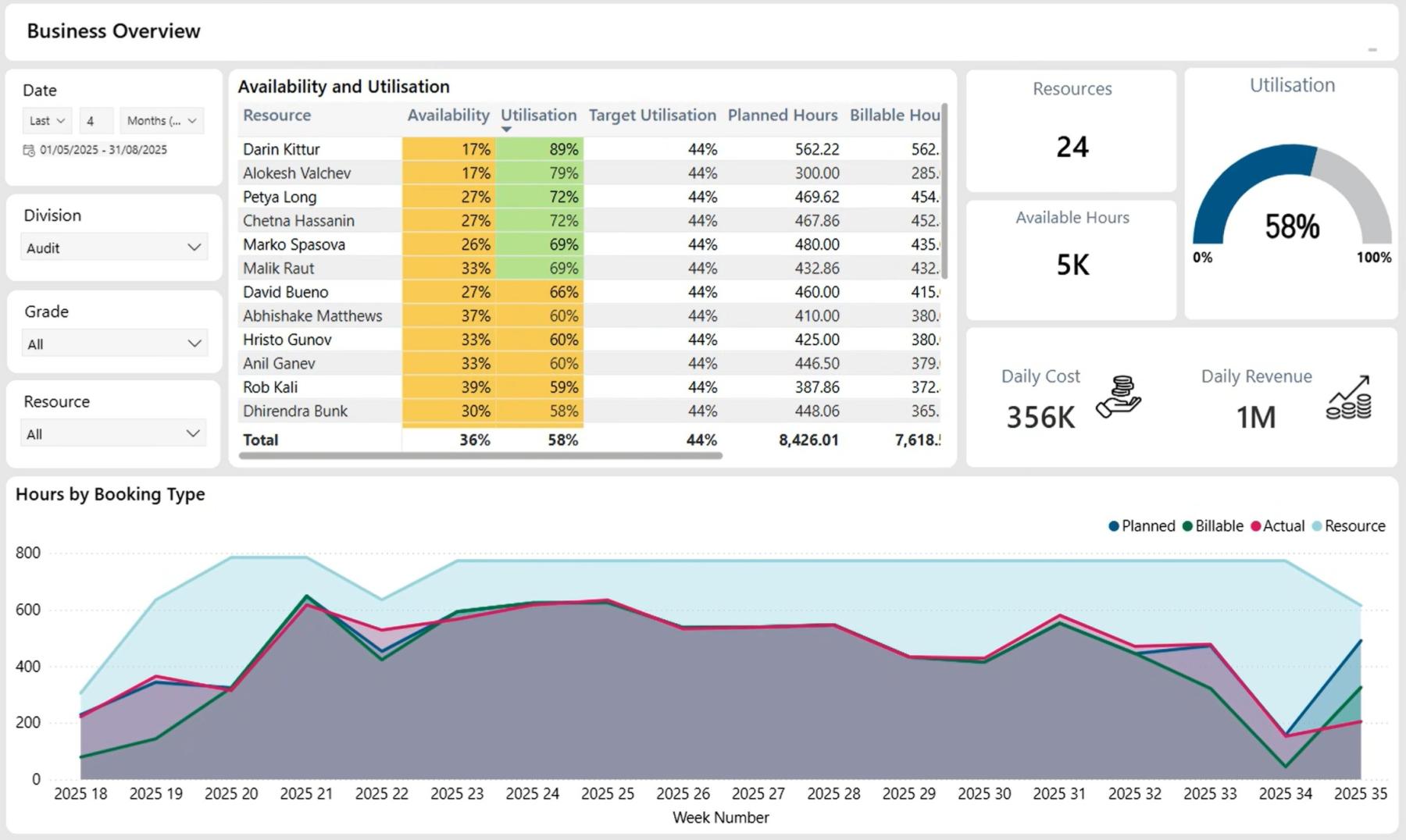Sort the table by the Utilisation column
The width and height of the screenshot is (1406, 840).
tap(538, 115)
